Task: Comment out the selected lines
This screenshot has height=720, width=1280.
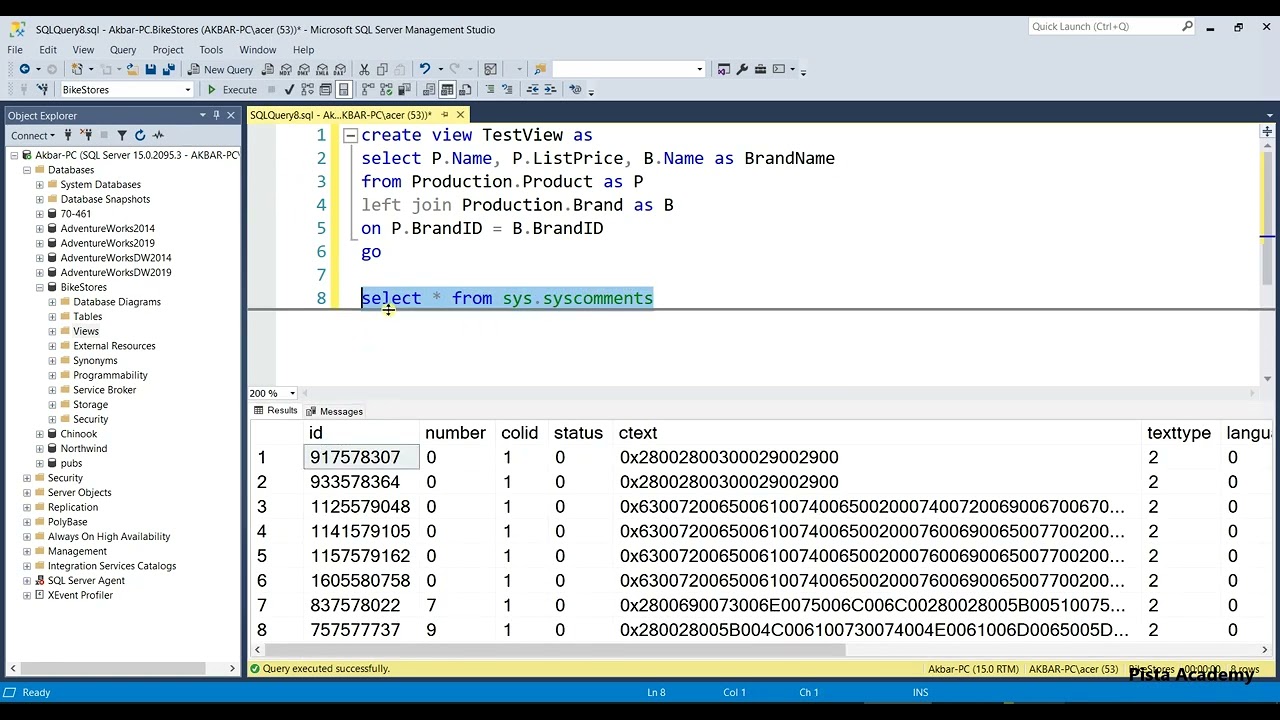Action: 490,89
